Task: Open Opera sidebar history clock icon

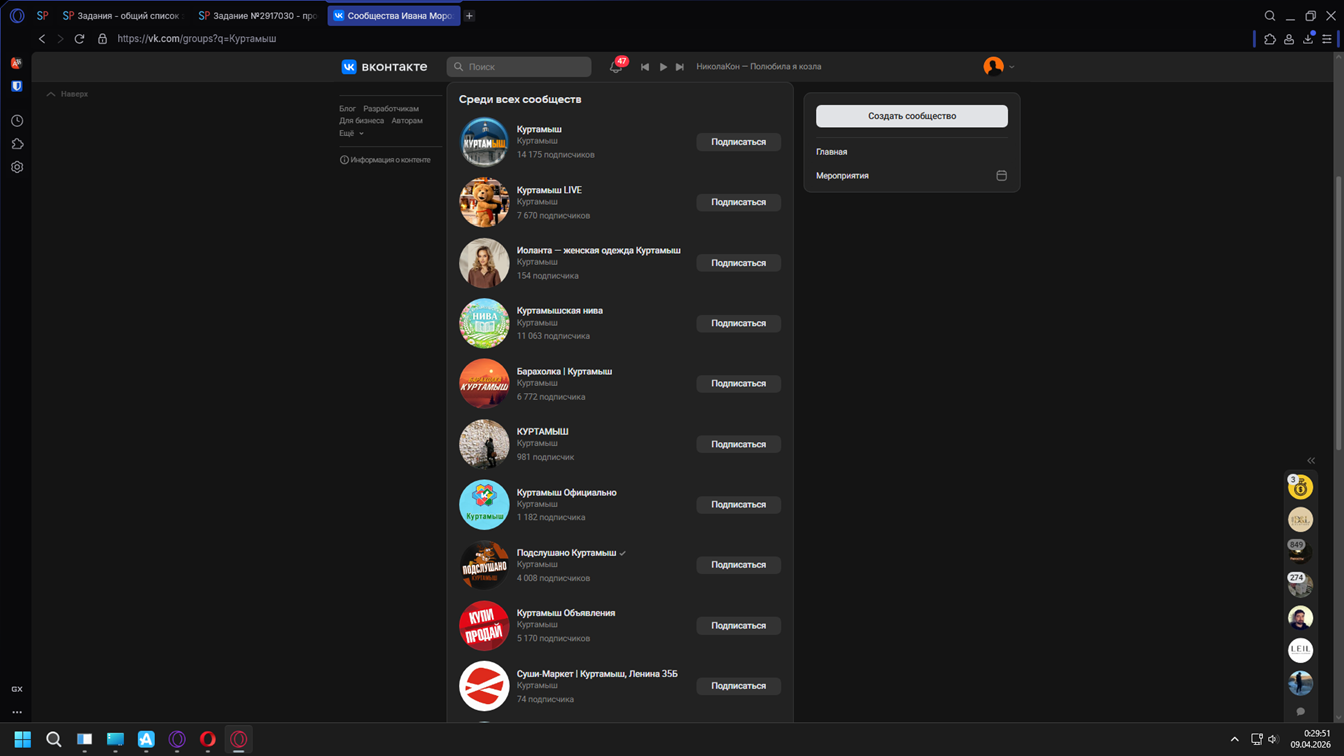Action: [17, 121]
